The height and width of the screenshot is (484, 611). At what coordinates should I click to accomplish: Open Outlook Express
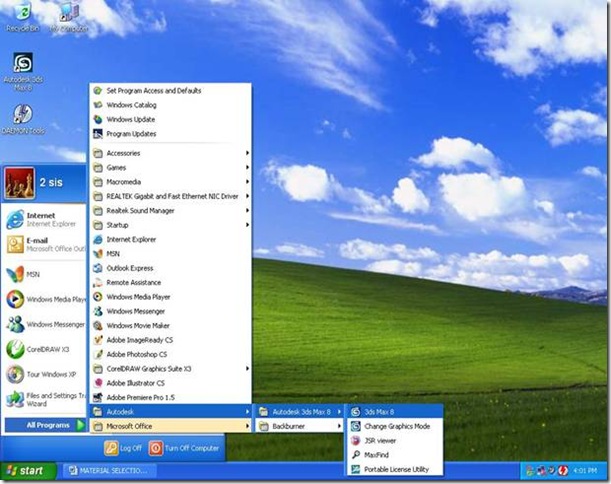click(x=170, y=268)
